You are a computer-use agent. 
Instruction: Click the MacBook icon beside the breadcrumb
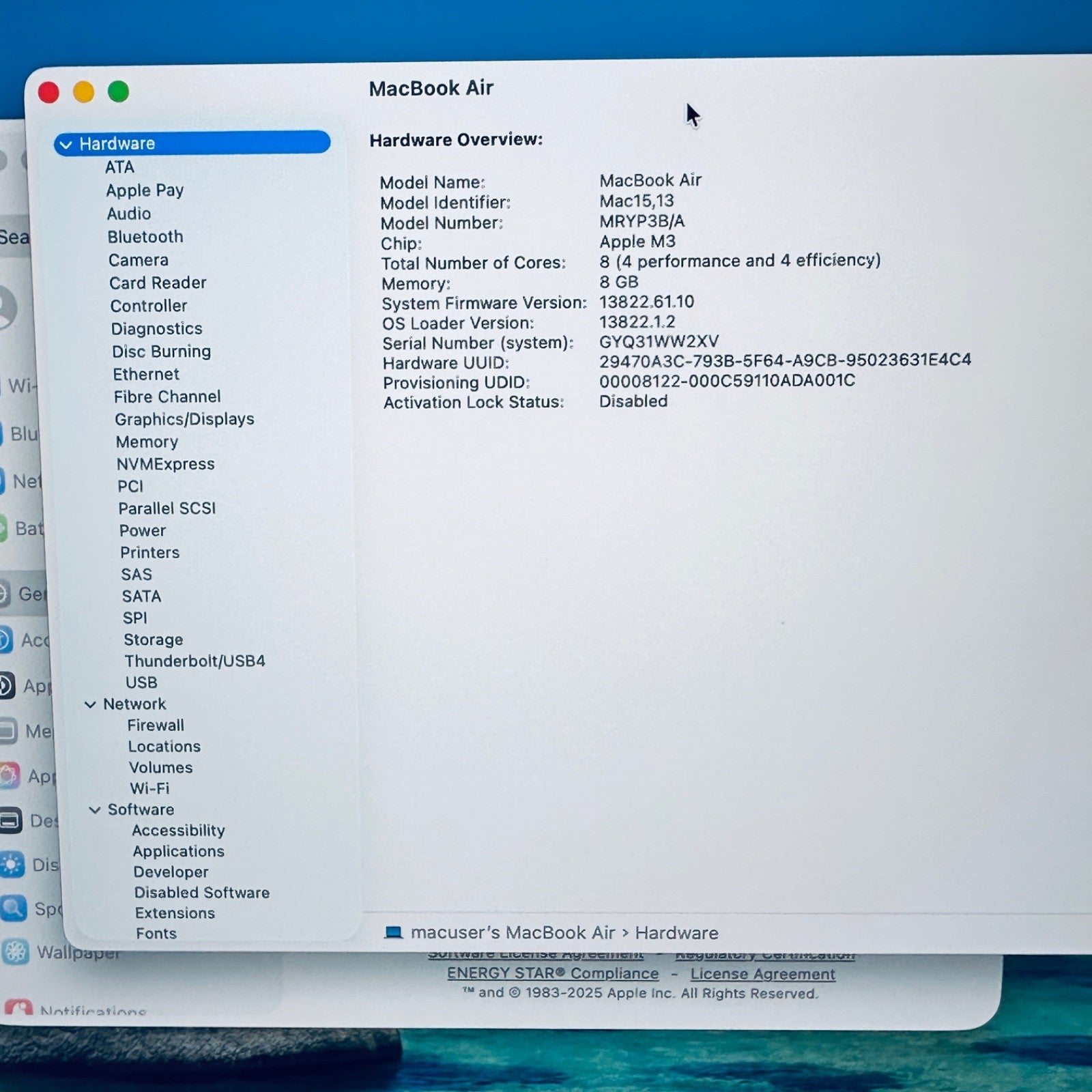pyautogui.click(x=393, y=933)
